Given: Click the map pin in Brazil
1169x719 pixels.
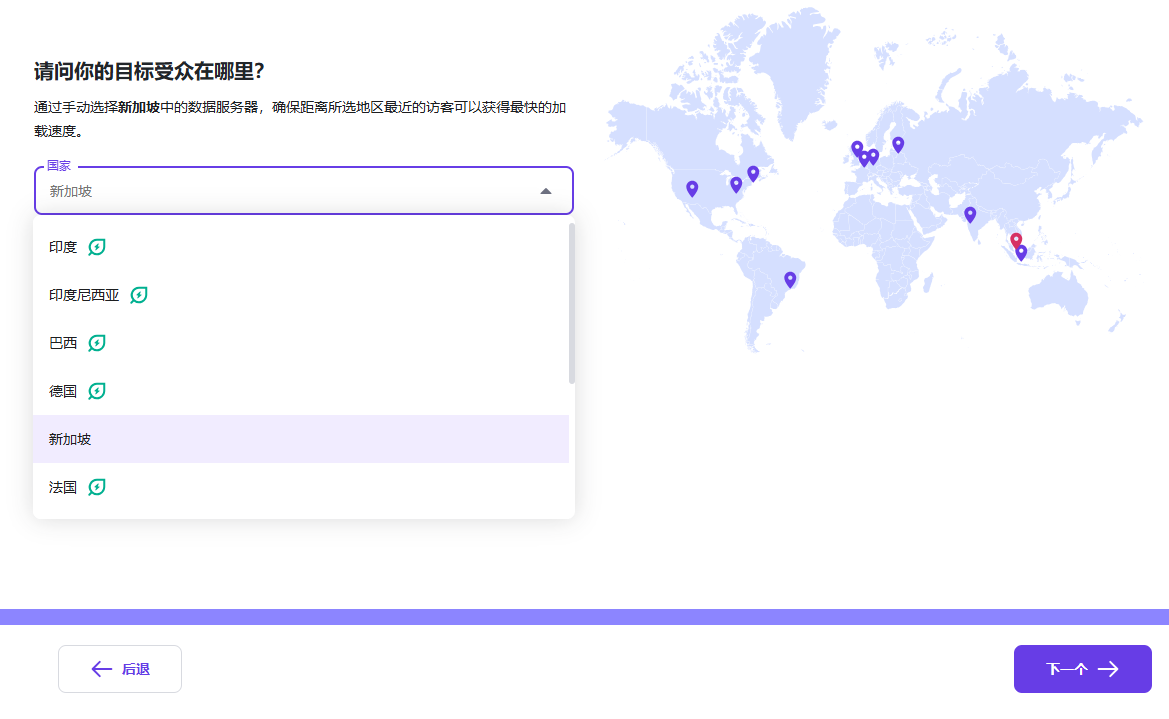Looking at the screenshot, I should [x=790, y=279].
